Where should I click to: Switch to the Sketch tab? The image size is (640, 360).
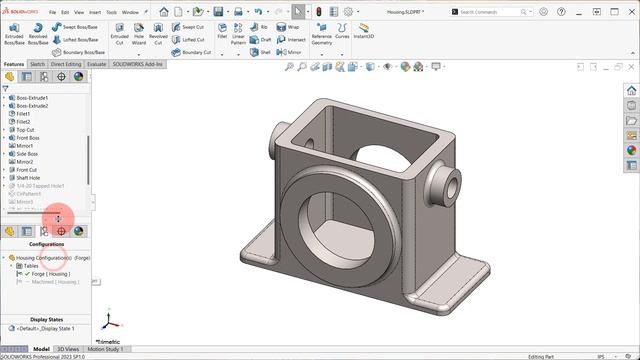[37, 64]
